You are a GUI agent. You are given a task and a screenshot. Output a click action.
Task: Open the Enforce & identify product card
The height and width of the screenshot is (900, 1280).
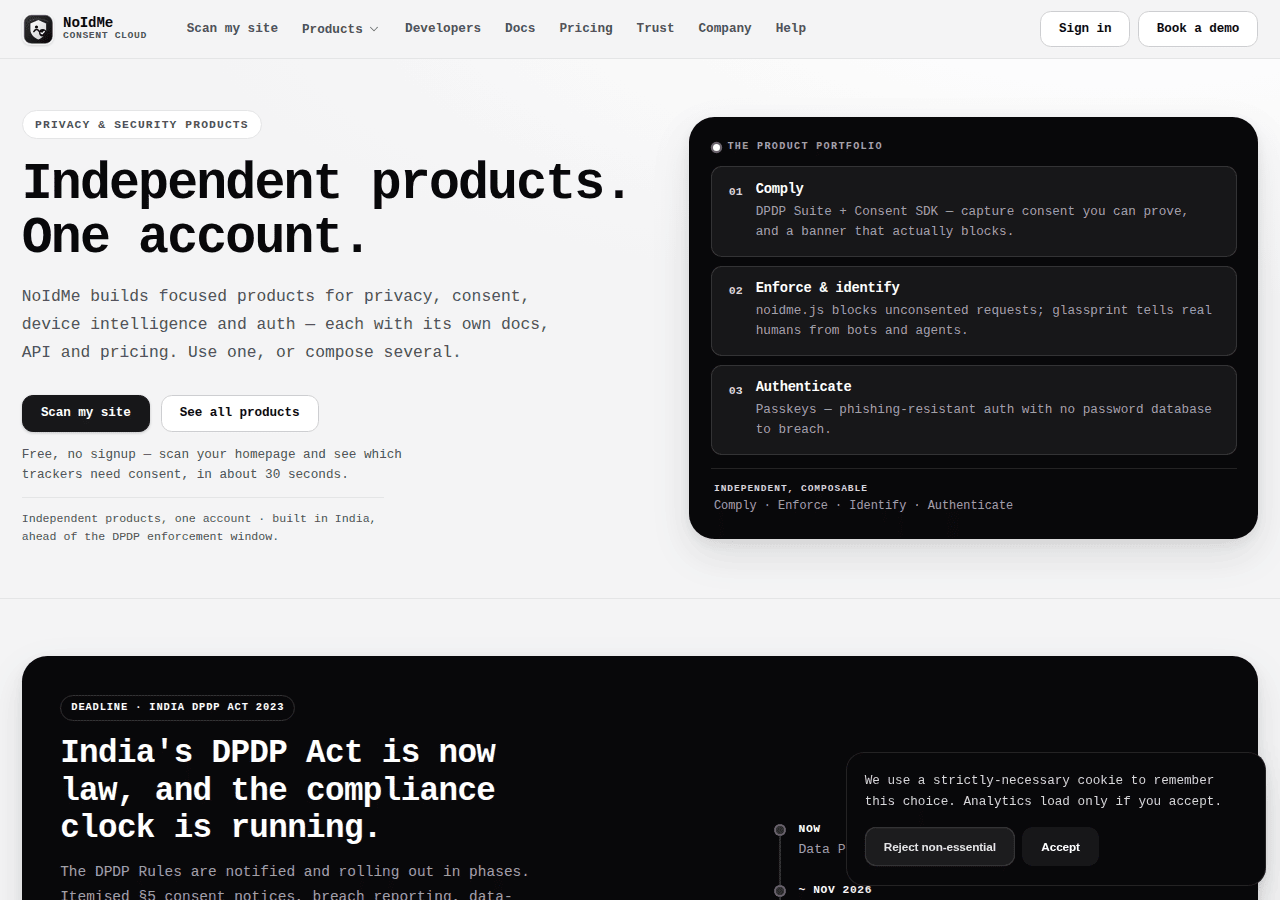coord(974,311)
